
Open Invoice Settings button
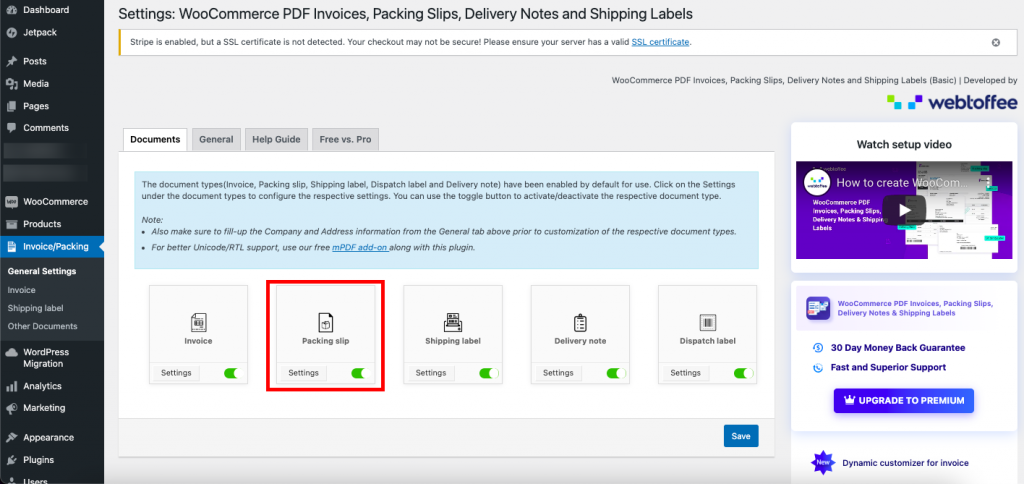coord(176,373)
